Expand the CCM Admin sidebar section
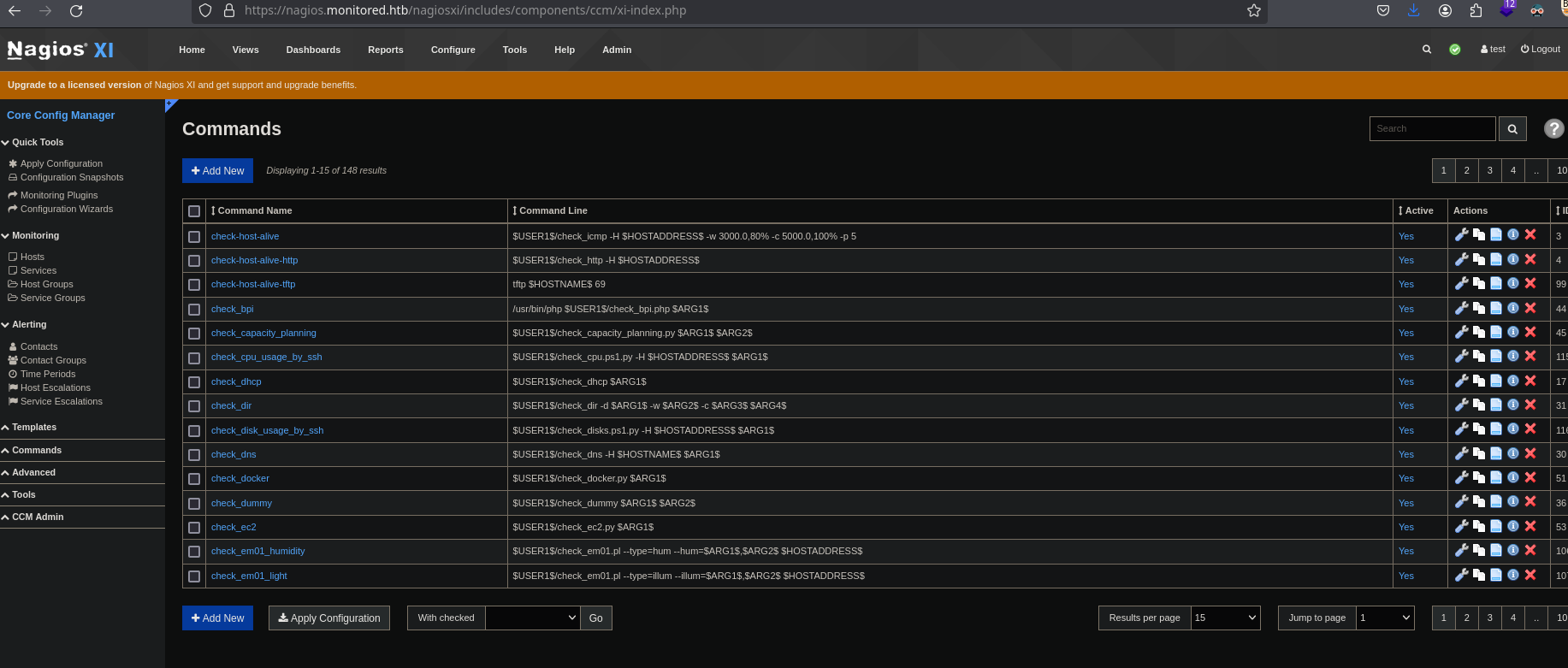 (x=33, y=517)
